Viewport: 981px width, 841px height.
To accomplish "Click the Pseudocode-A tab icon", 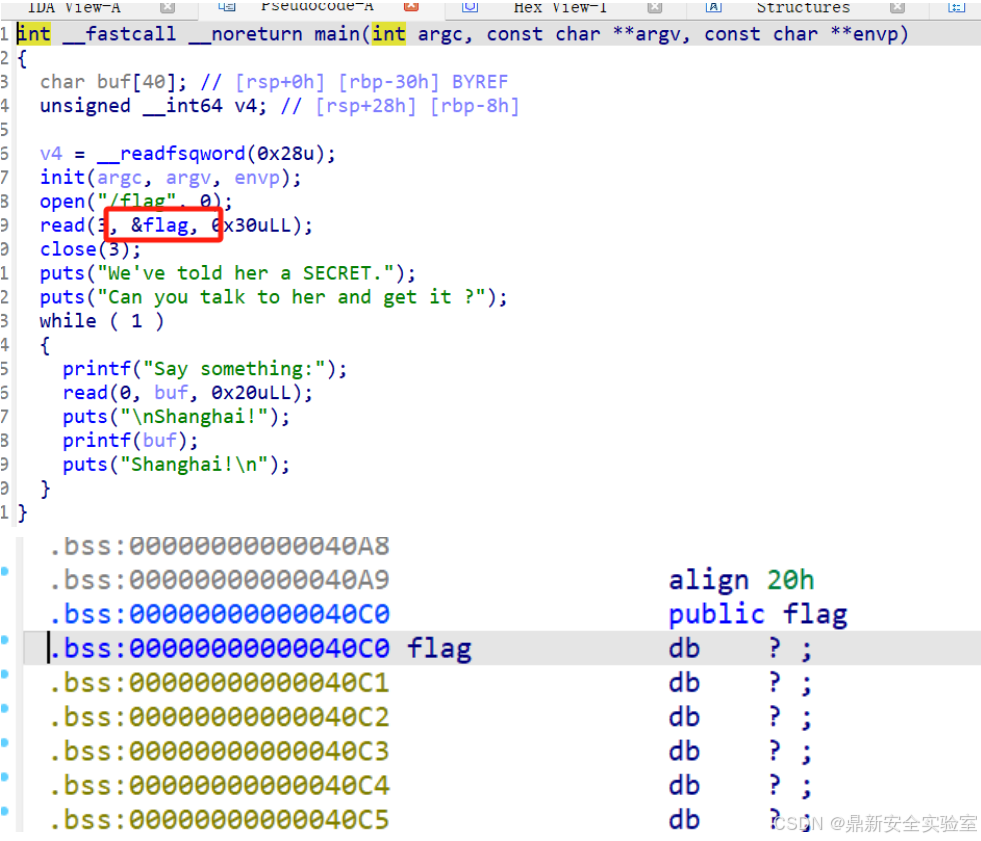I will [x=225, y=8].
